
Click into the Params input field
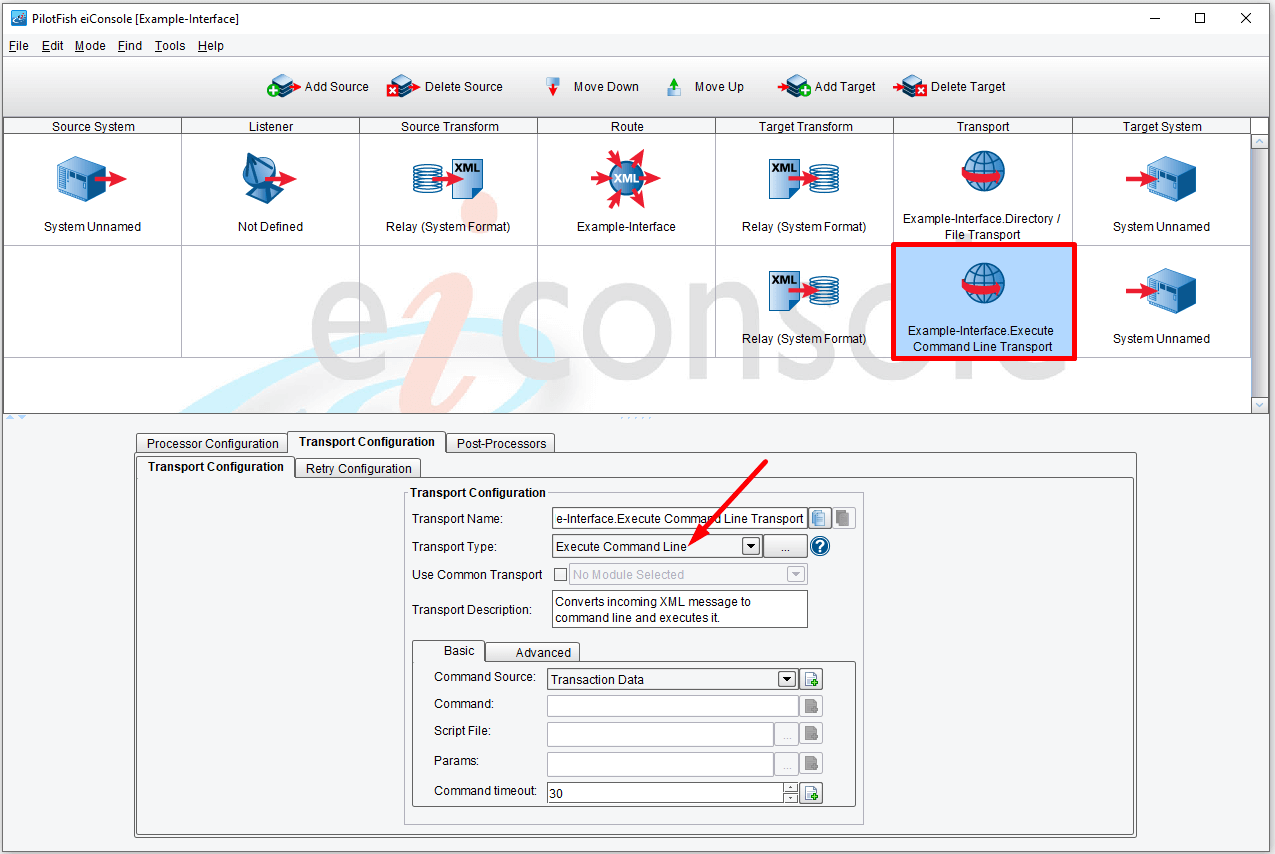(x=660, y=764)
